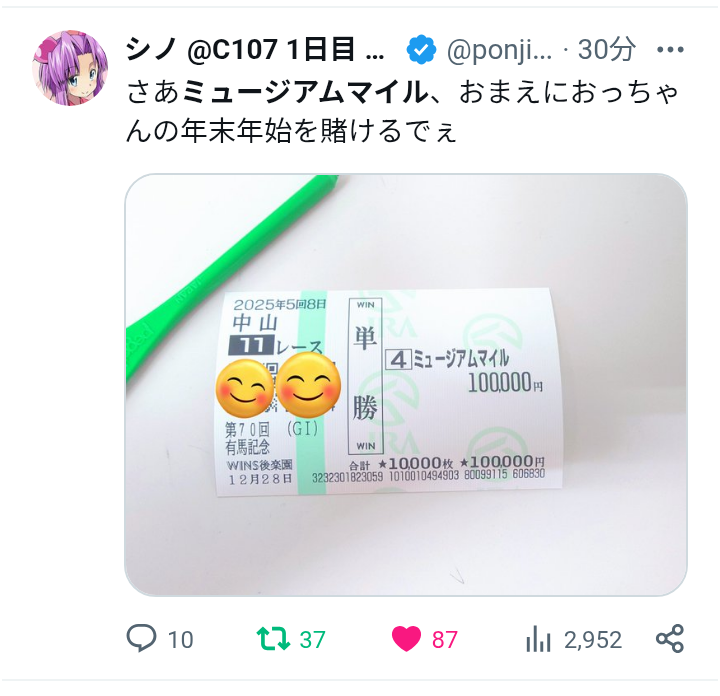Viewport: 720px width, 696px height.
Task: Click the purple-haired anime profile avatar
Action: tap(70, 68)
